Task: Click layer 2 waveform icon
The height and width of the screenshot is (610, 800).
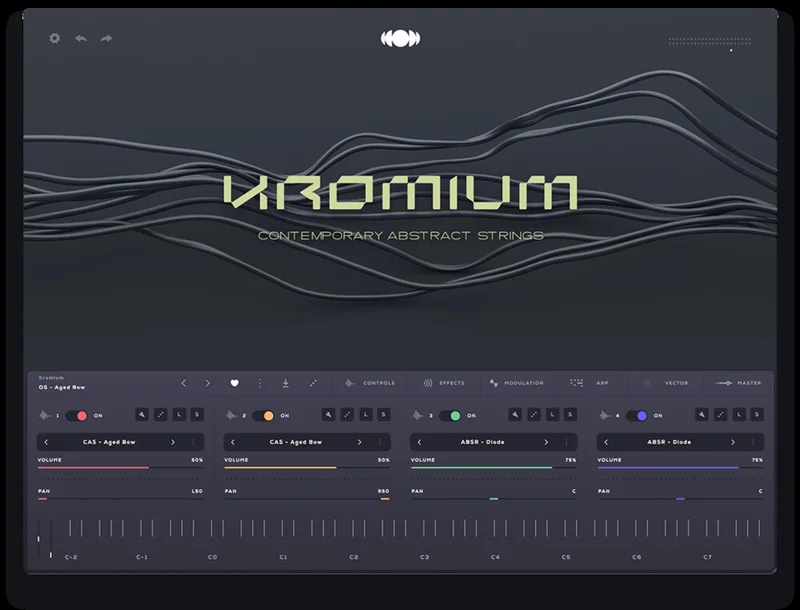Action: coord(232,416)
